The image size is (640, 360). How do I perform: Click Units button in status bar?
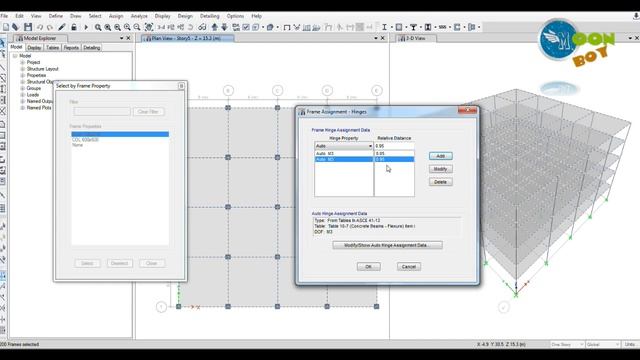point(631,344)
